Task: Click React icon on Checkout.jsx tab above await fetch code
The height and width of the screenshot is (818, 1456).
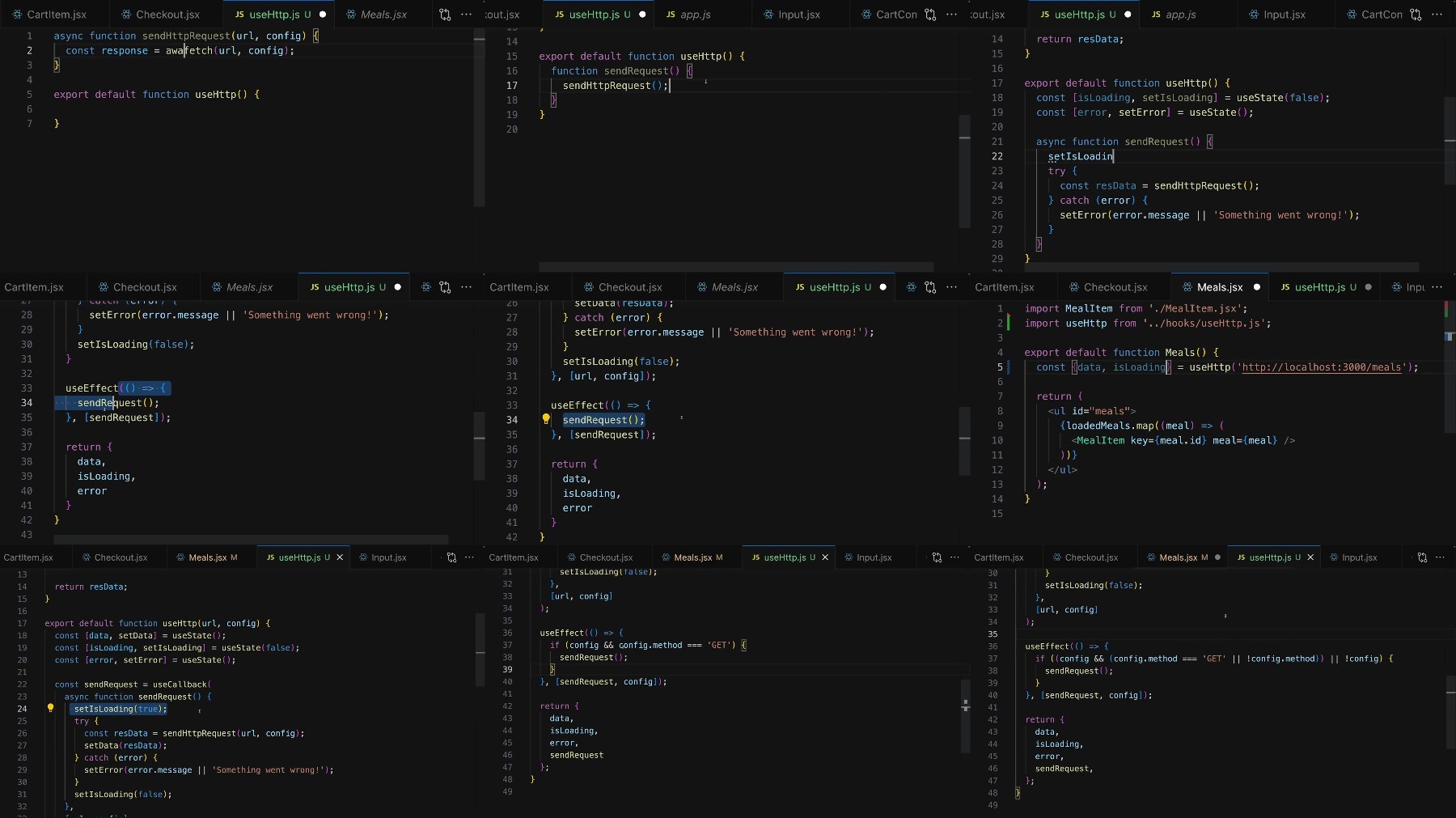Action: (x=126, y=15)
